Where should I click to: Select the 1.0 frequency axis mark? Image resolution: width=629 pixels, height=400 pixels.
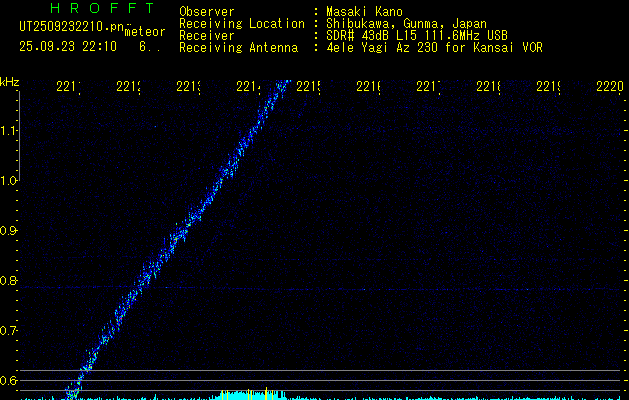pyautogui.click(x=10, y=180)
